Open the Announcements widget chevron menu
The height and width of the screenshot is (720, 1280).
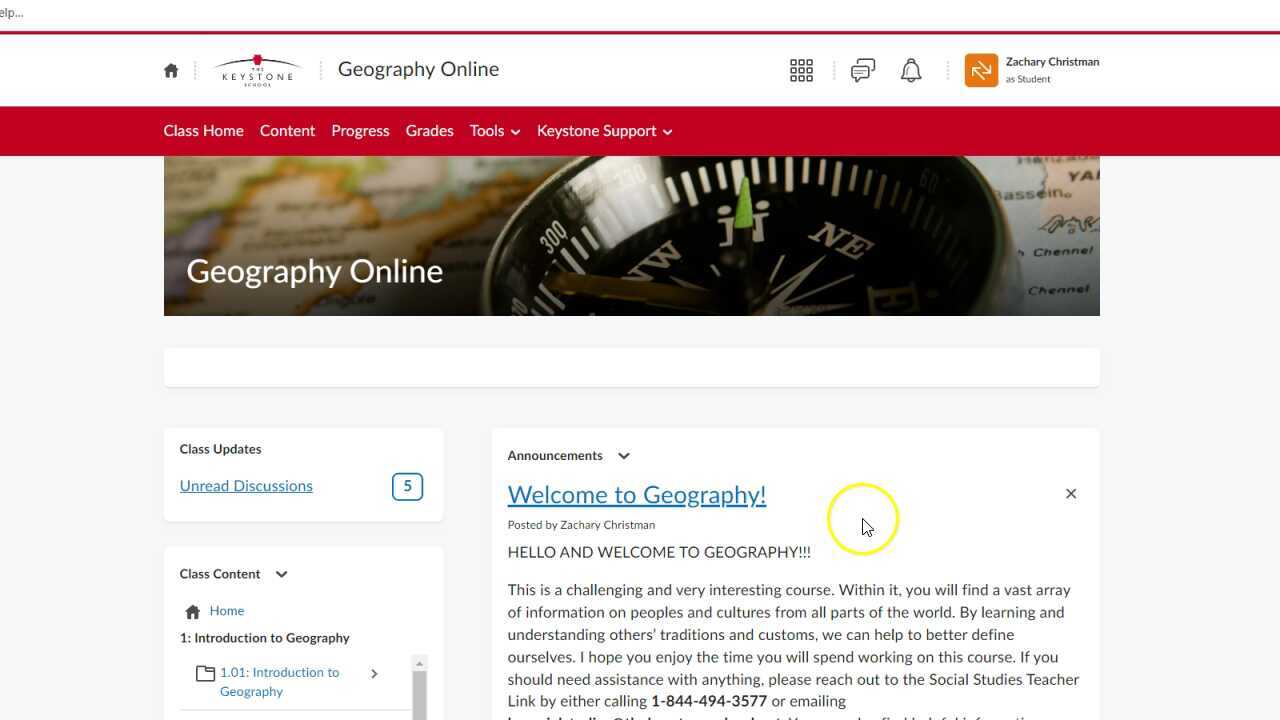pos(624,456)
